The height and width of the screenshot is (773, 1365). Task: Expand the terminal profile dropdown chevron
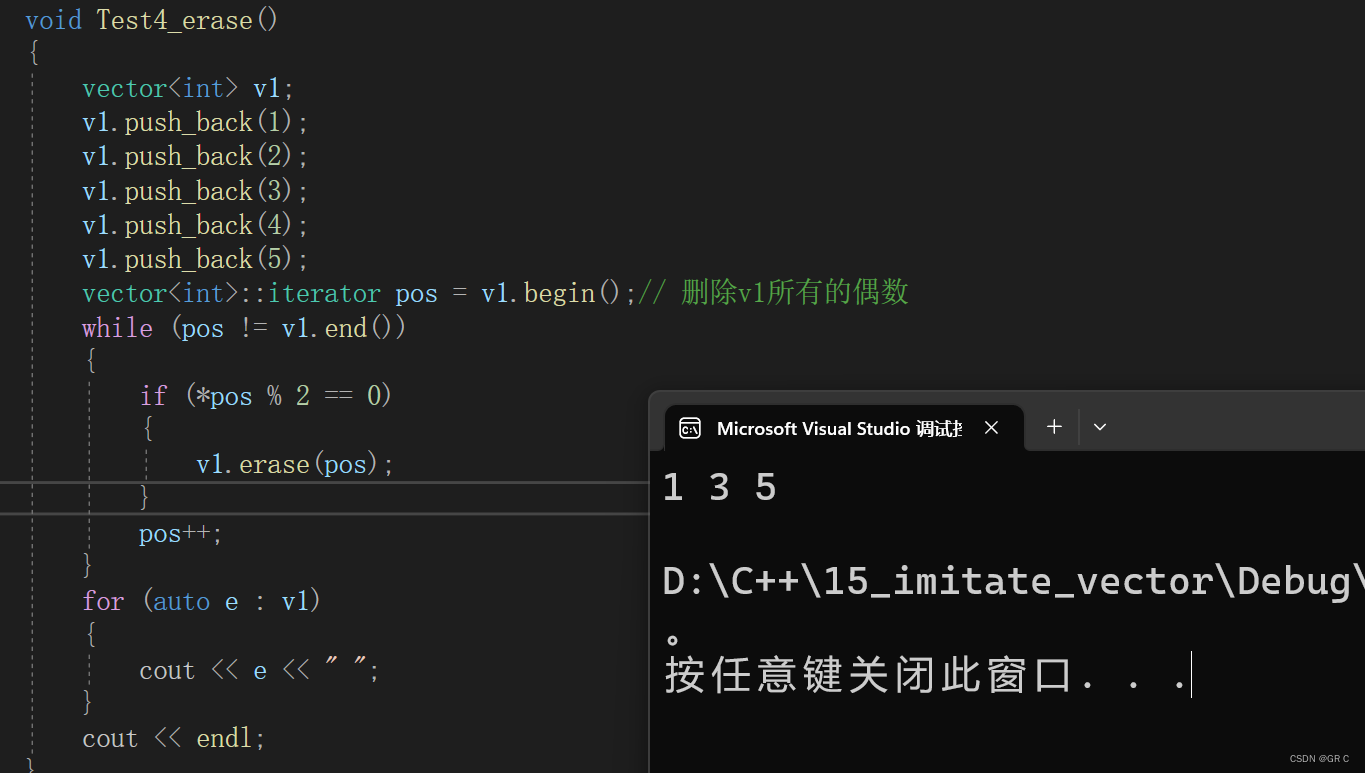(x=1100, y=427)
